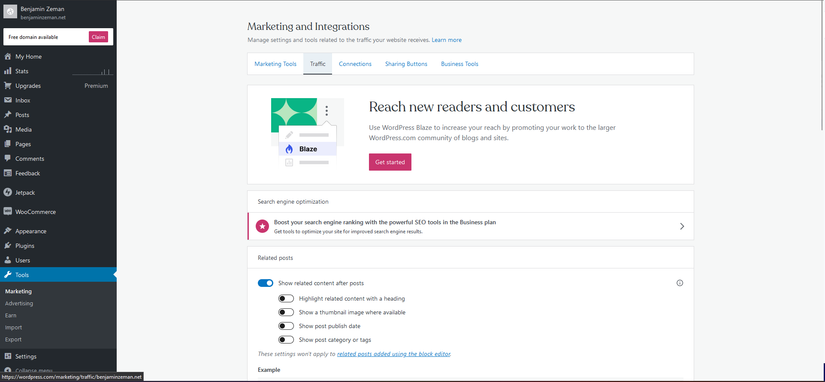Enable Highlight related content with a heading
The image size is (825, 382).
(x=286, y=298)
